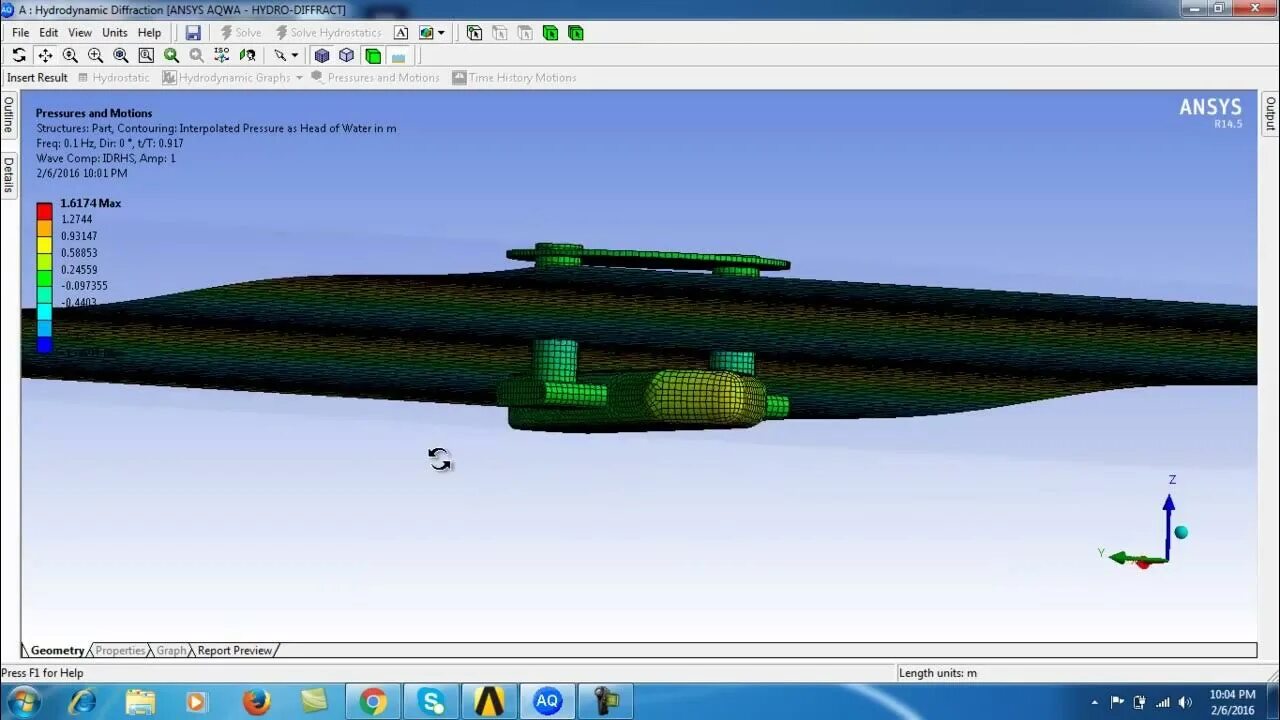Expand the Details side panel
Viewport: 1280px width, 720px height.
[8, 175]
